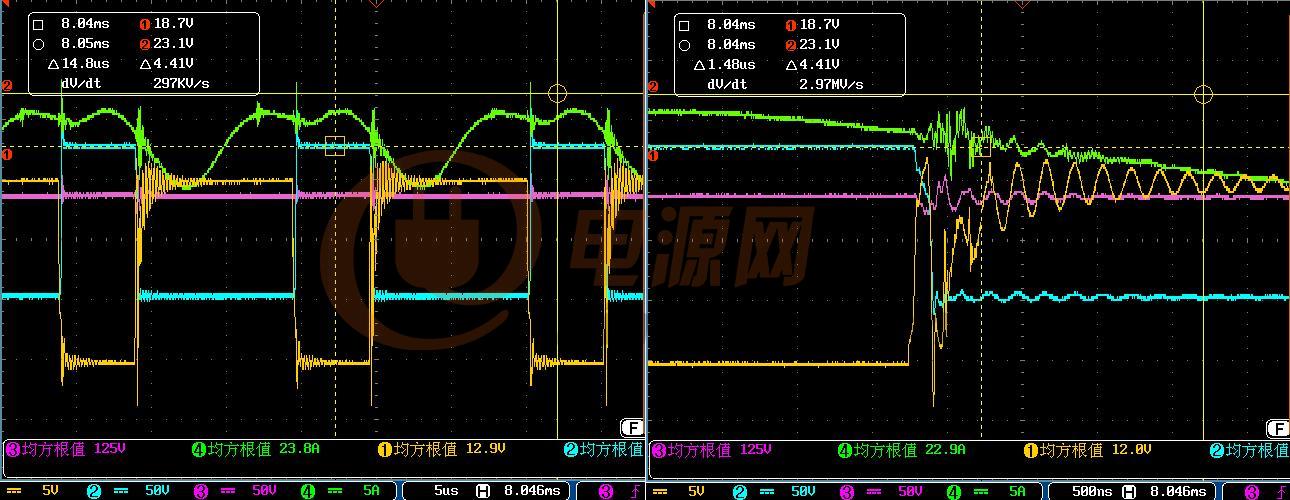Click trigger source channel 3 on left scope

[606, 491]
